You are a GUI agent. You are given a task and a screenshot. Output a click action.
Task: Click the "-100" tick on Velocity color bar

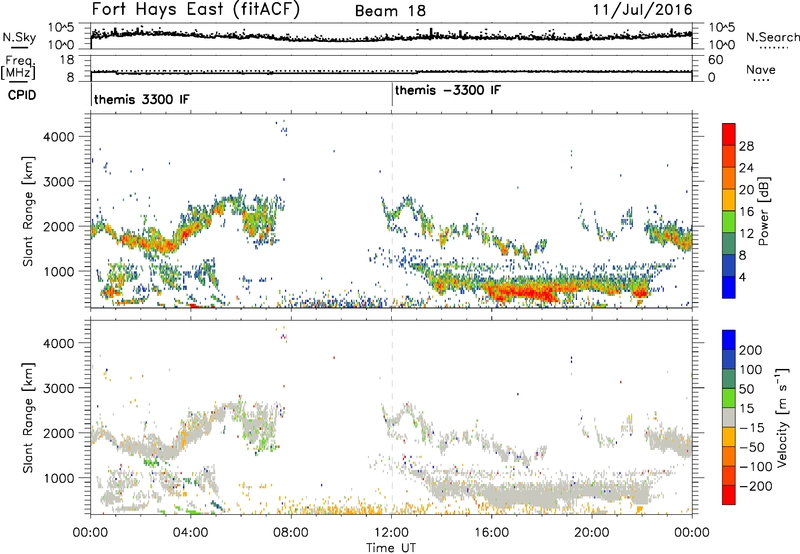756,467
